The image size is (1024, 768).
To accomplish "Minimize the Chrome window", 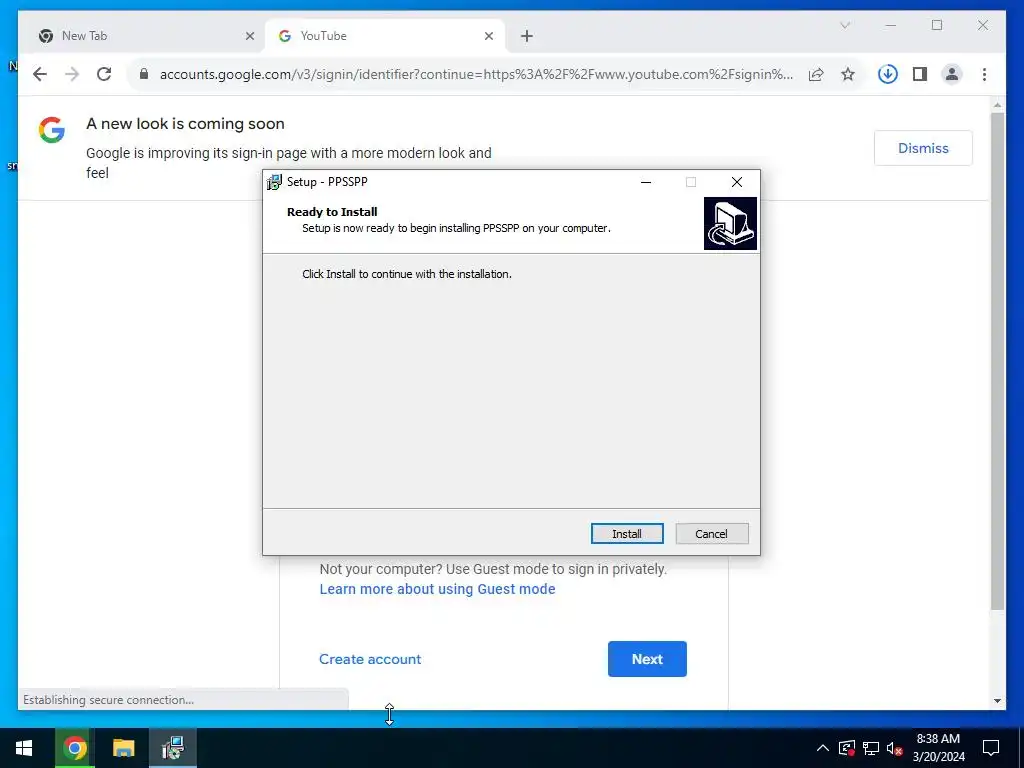I will tap(891, 25).
